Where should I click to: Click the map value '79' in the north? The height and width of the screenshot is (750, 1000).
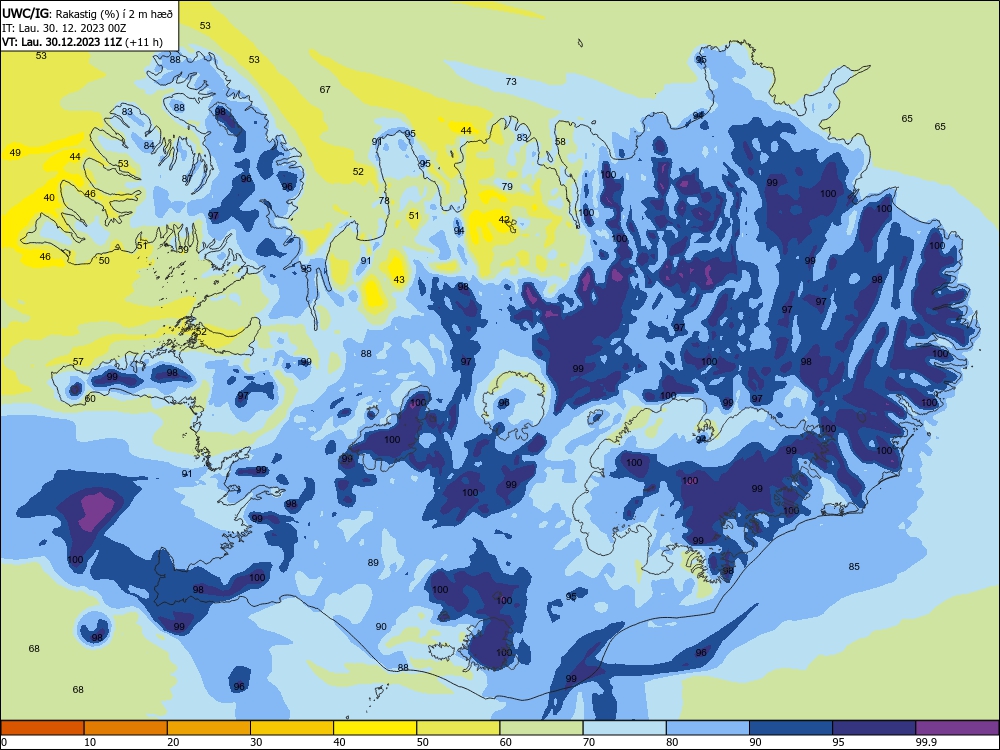click(507, 187)
